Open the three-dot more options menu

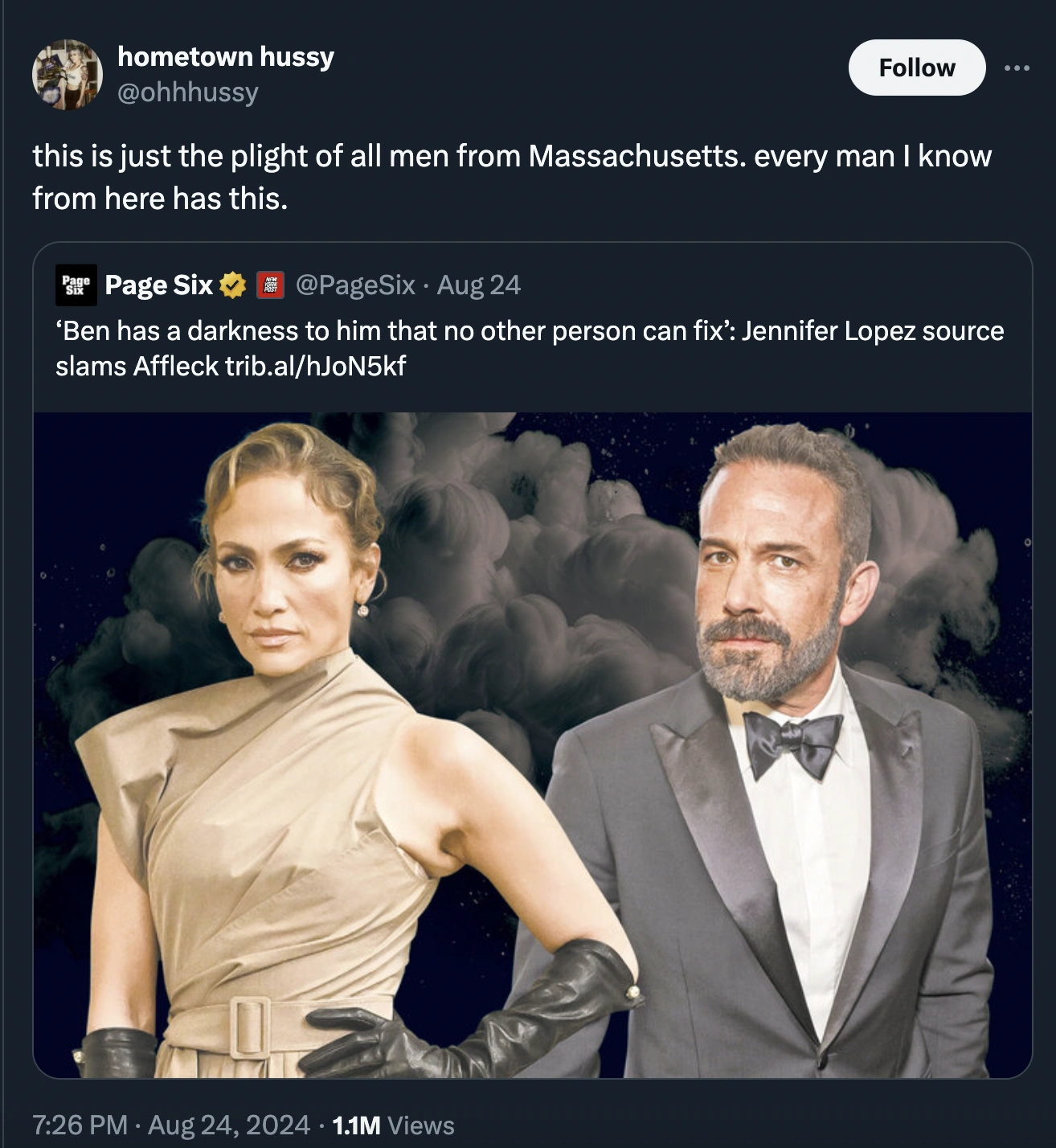1017,68
